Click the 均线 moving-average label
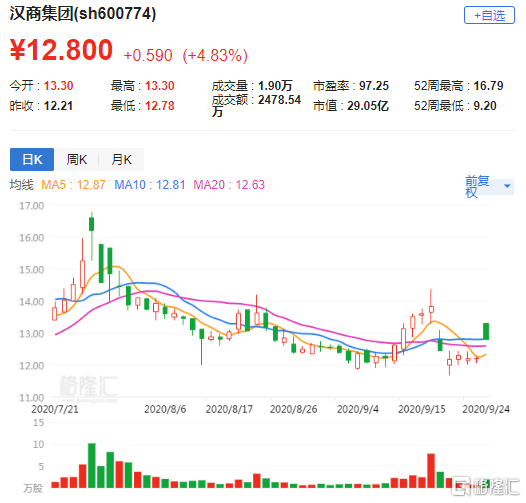This screenshot has height=503, width=526. click(21, 185)
